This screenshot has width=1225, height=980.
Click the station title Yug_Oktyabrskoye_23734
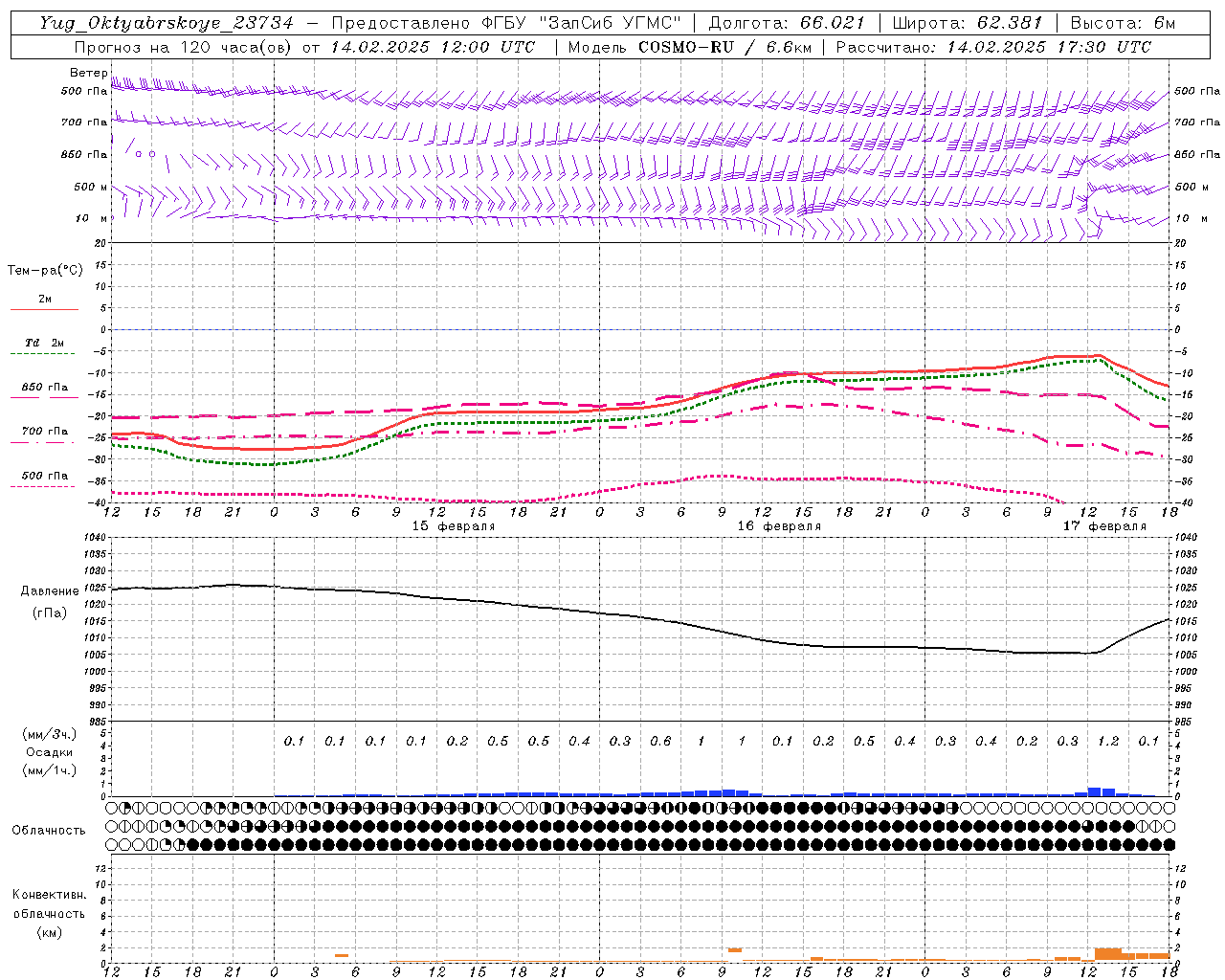tap(167, 24)
